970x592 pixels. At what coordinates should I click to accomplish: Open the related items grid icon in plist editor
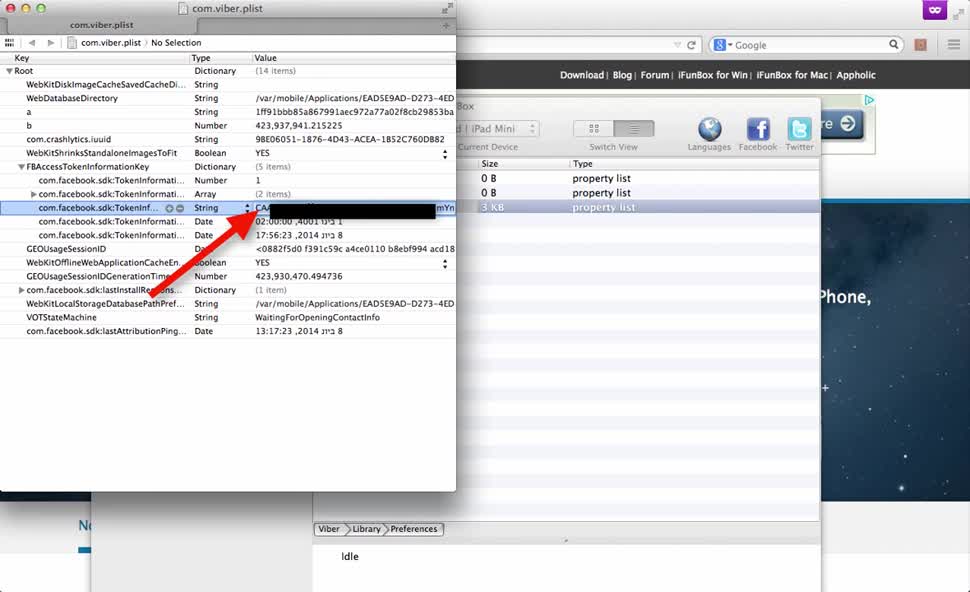tap(9, 43)
